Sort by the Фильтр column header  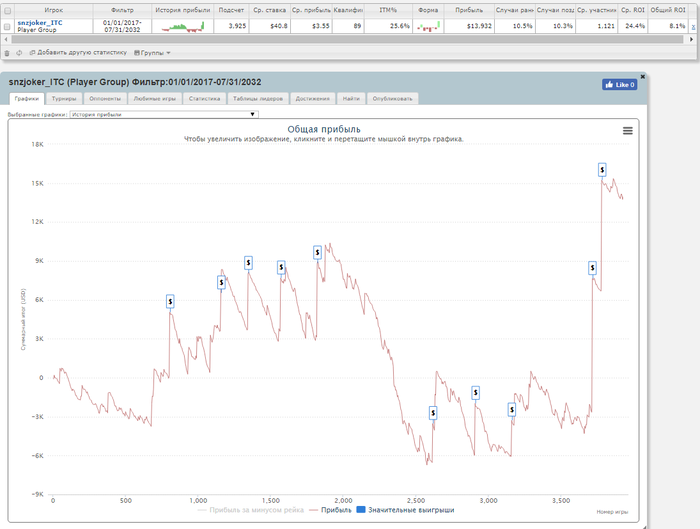point(122,10)
